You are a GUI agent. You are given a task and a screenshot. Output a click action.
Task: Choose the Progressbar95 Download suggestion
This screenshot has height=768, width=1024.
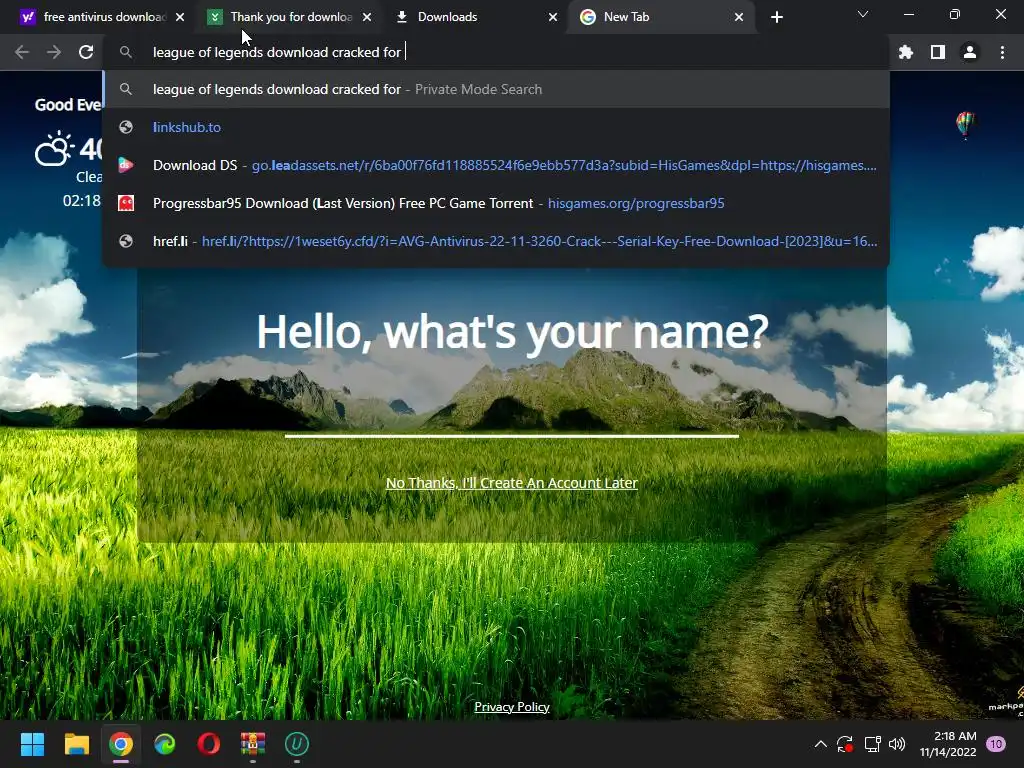click(x=496, y=203)
